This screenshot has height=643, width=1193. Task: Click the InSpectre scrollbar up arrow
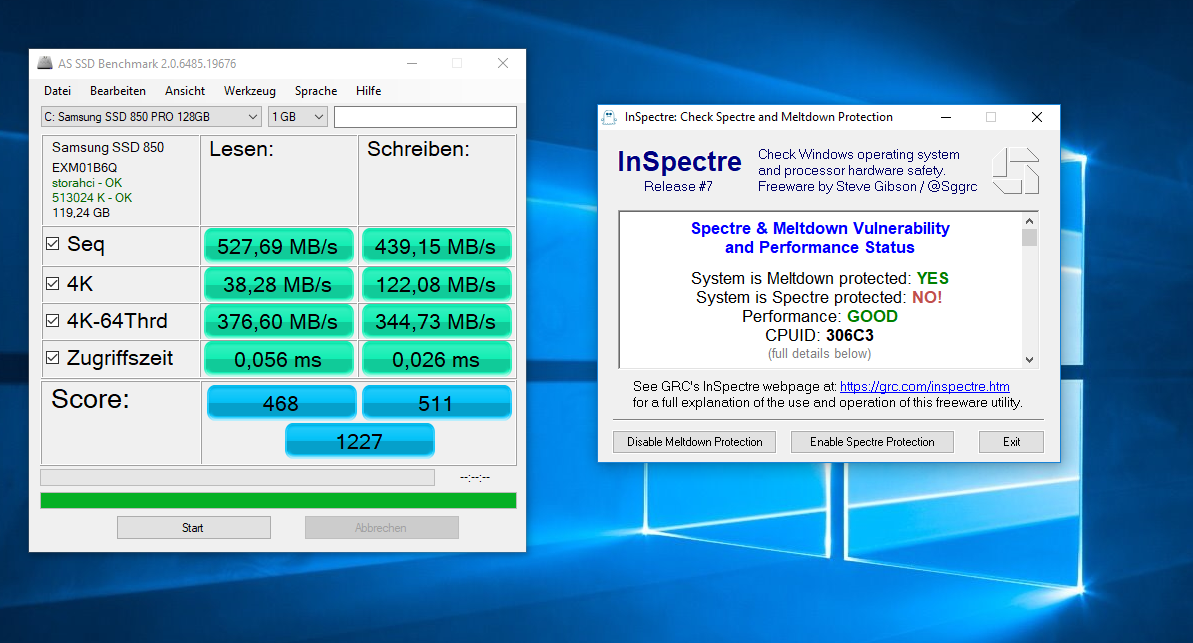pos(1029,221)
